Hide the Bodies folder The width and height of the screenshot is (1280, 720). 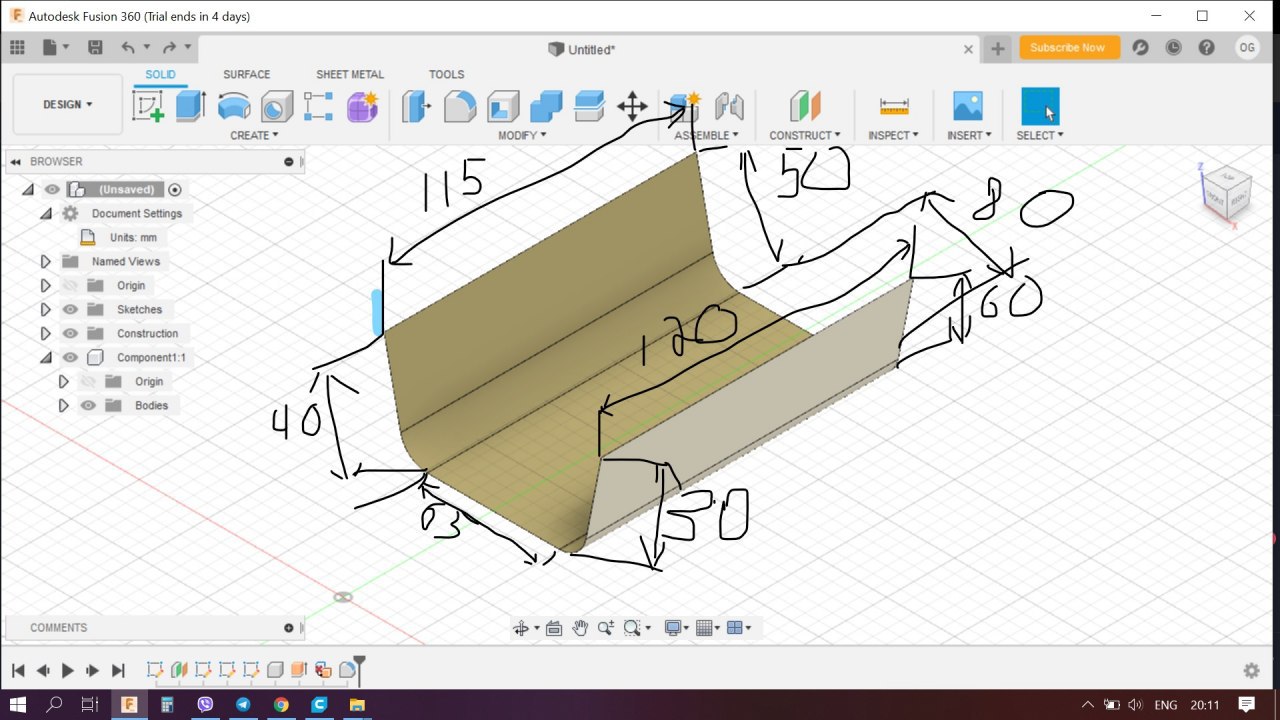point(88,405)
